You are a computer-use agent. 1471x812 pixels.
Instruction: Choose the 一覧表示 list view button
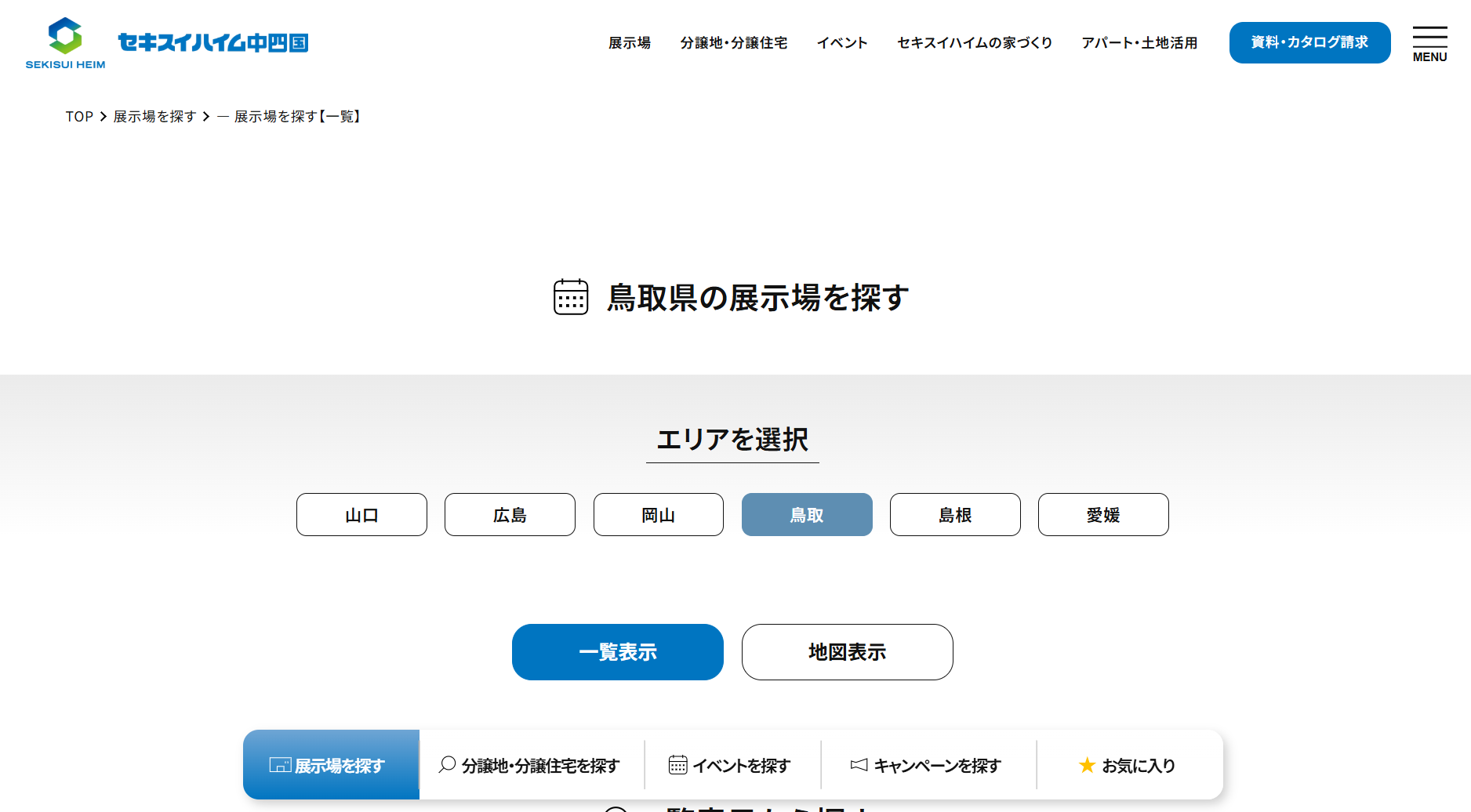click(x=617, y=652)
